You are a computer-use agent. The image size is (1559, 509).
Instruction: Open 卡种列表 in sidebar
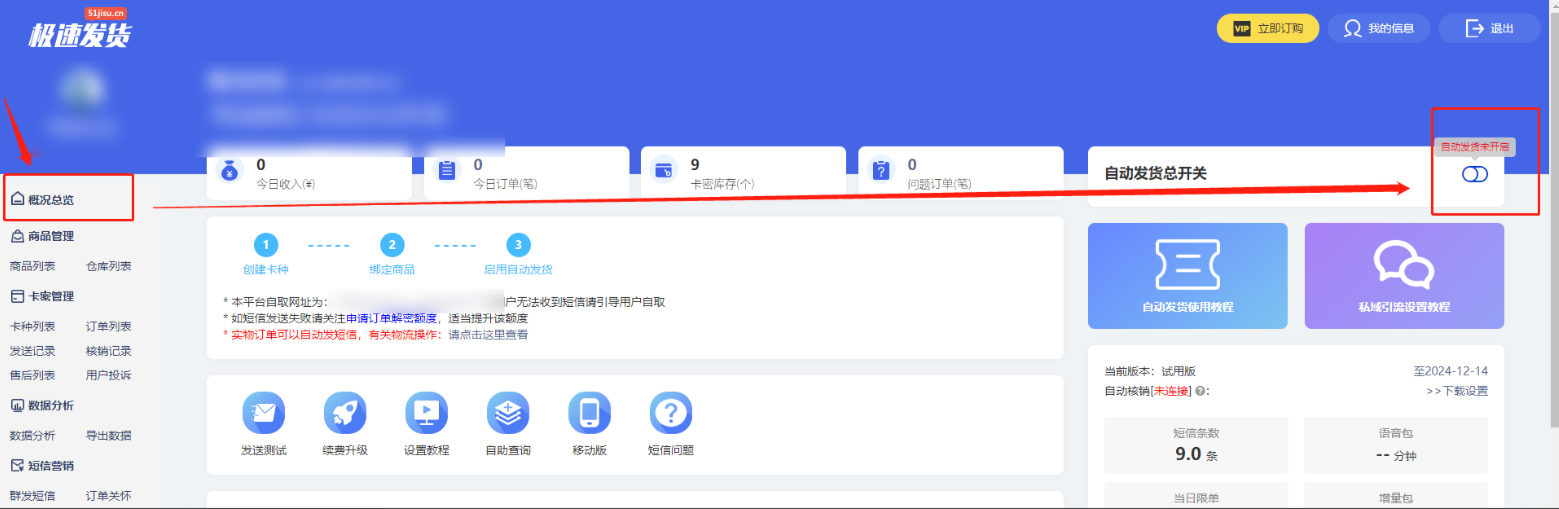[x=33, y=326]
